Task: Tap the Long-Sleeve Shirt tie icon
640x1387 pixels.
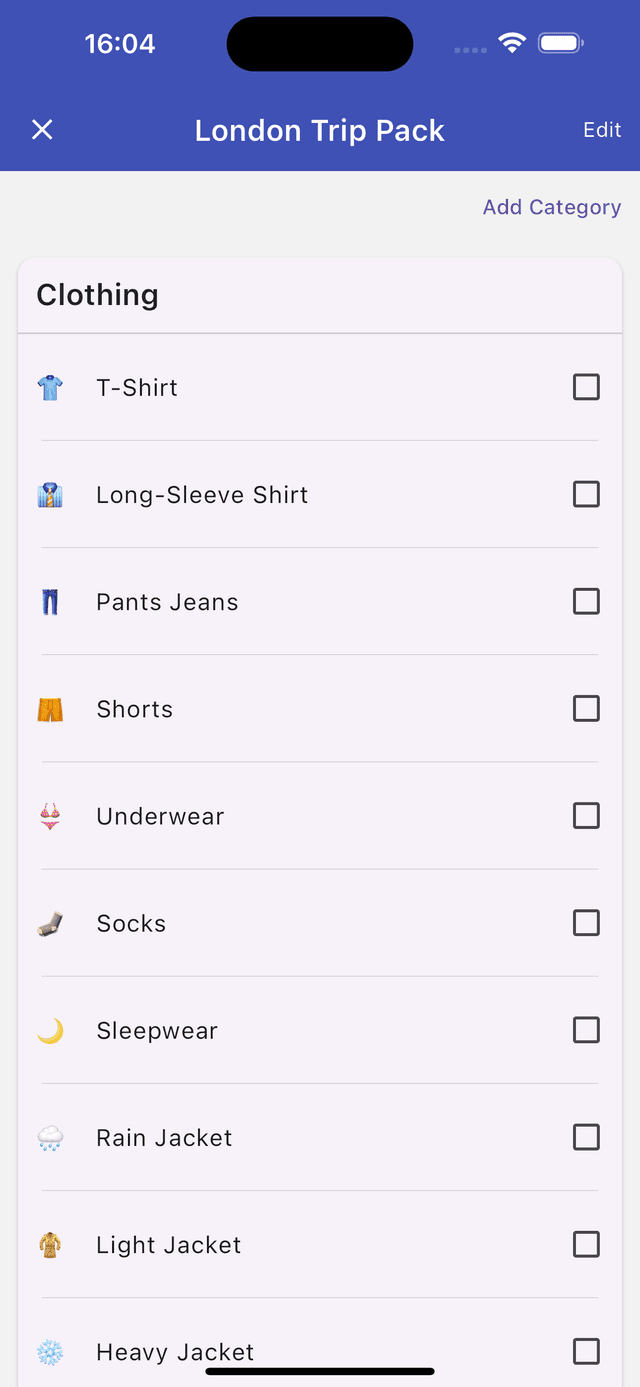Action: (50, 495)
